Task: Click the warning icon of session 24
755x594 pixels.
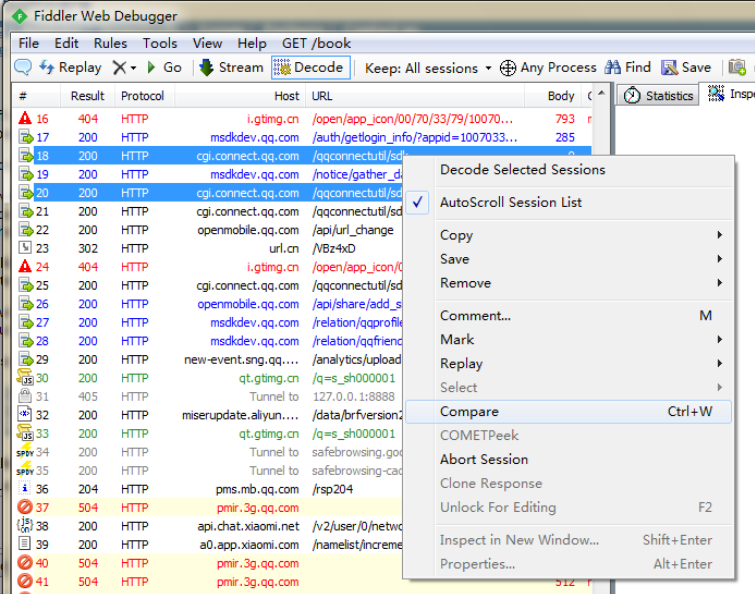Action: [x=25, y=266]
